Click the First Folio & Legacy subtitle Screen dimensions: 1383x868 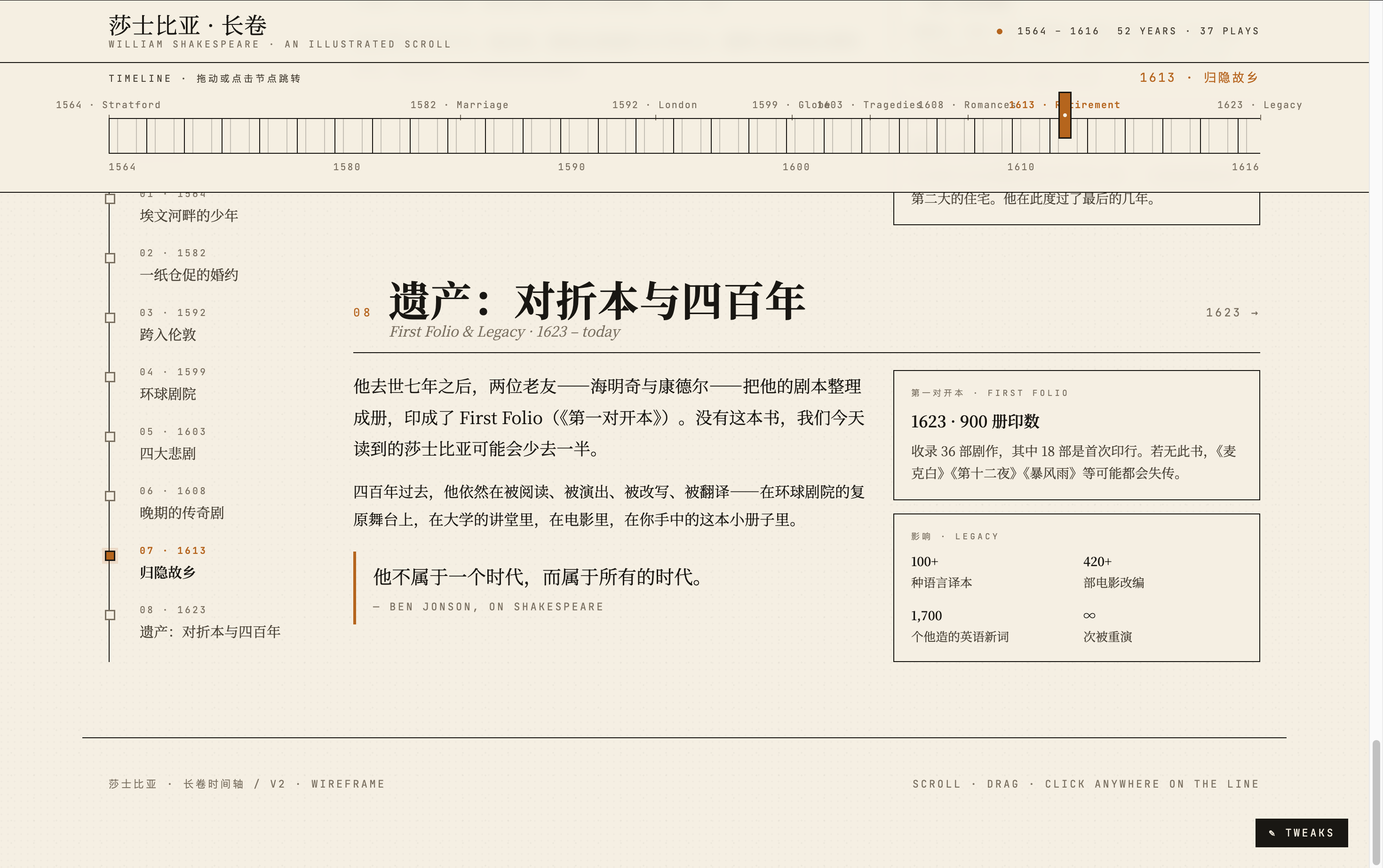click(x=505, y=332)
